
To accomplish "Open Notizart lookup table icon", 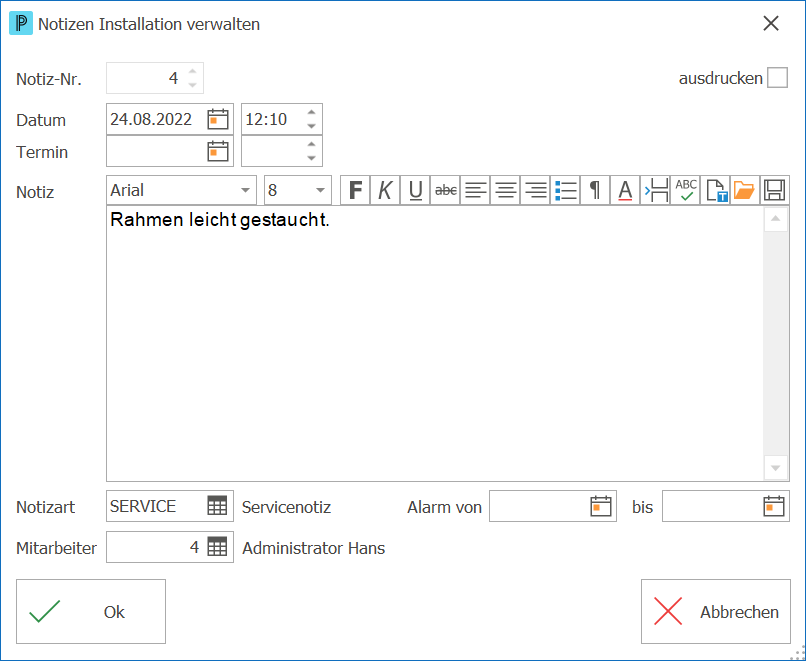I will [x=217, y=506].
